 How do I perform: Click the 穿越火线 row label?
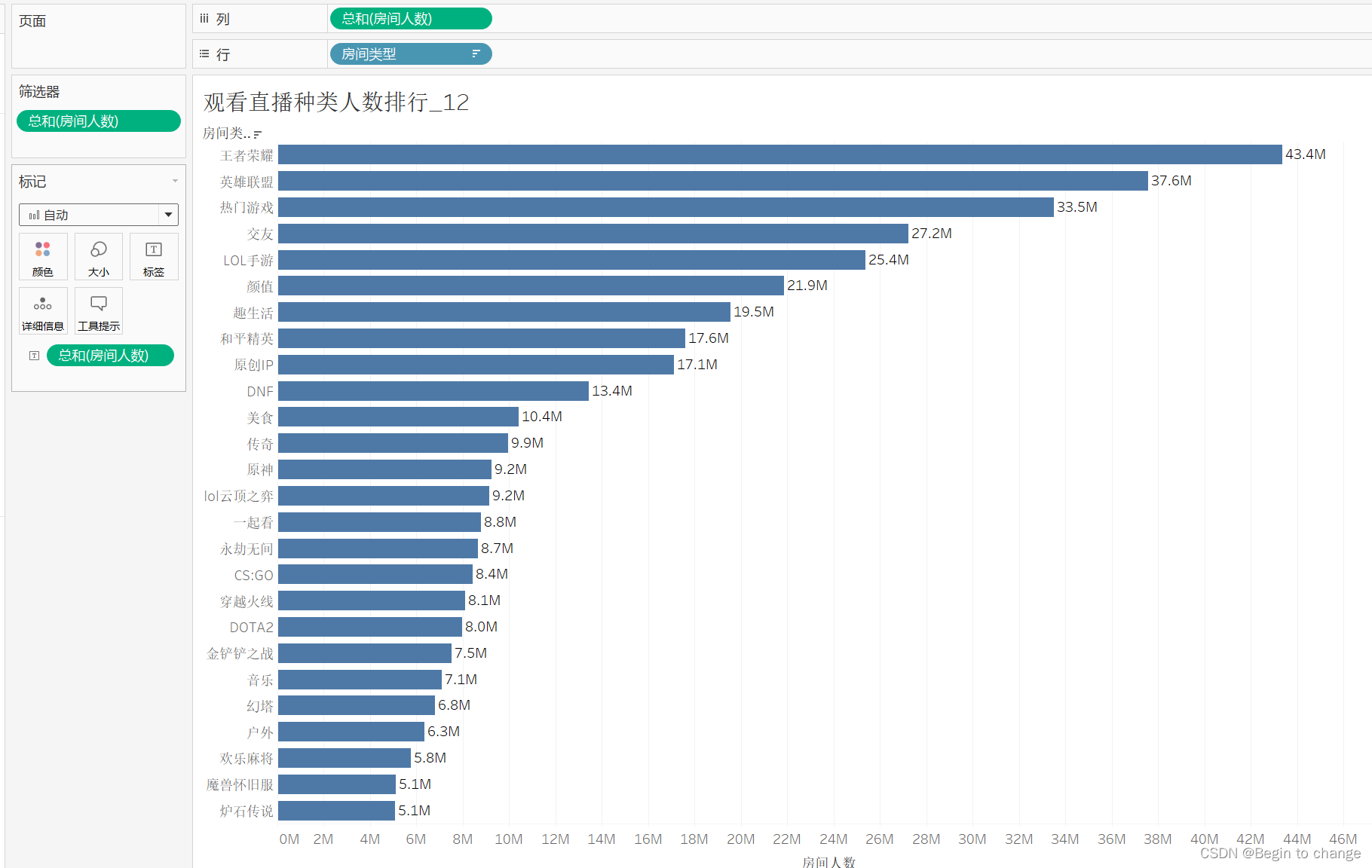click(247, 601)
